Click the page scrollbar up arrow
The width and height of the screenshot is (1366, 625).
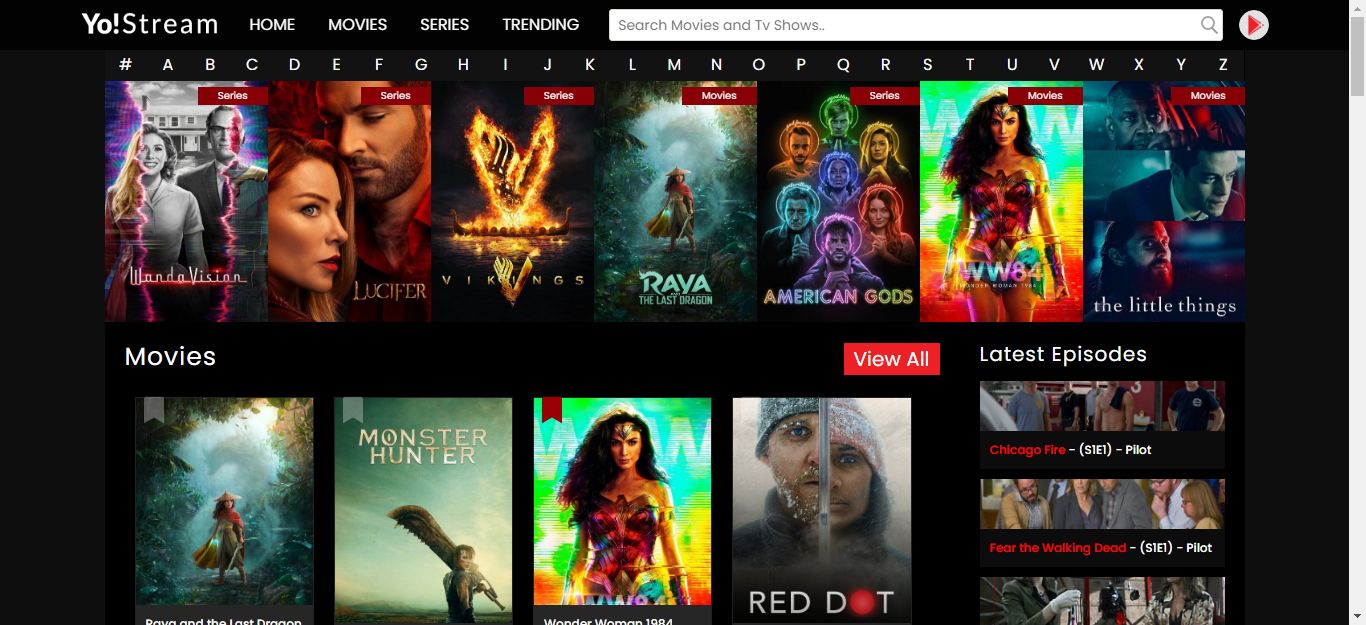coord(1357,8)
